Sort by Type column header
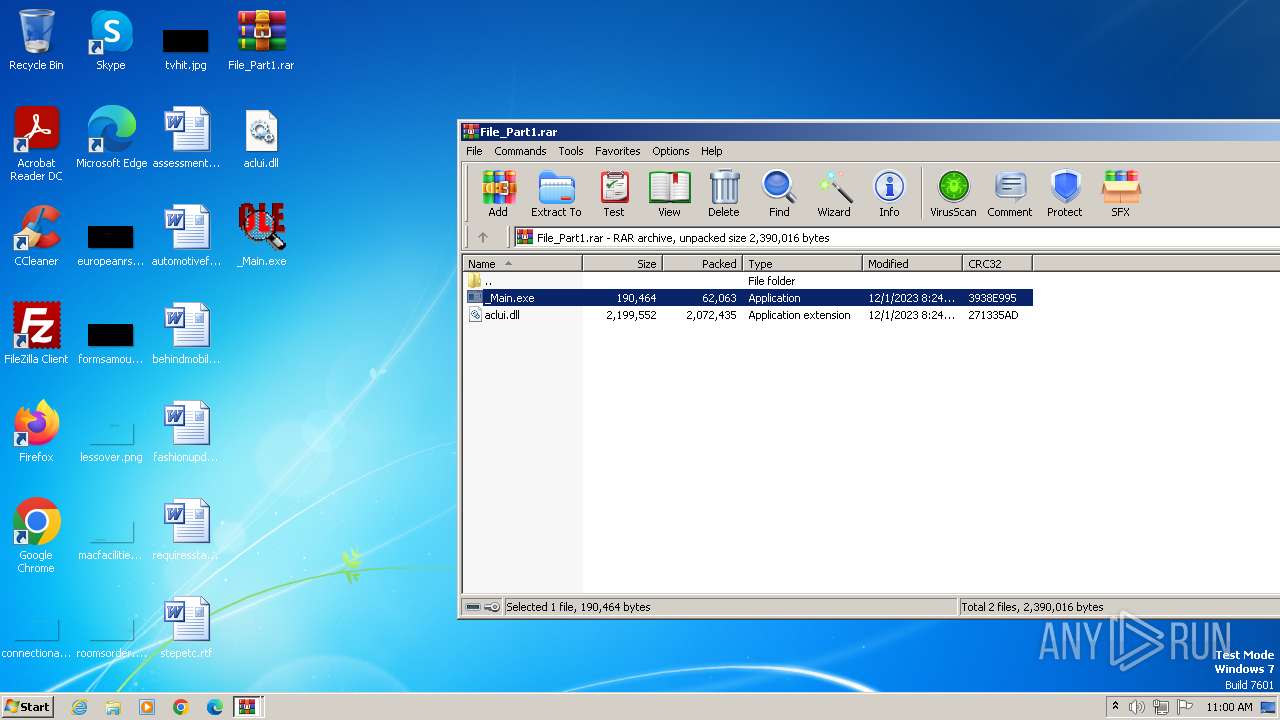 [x=802, y=264]
